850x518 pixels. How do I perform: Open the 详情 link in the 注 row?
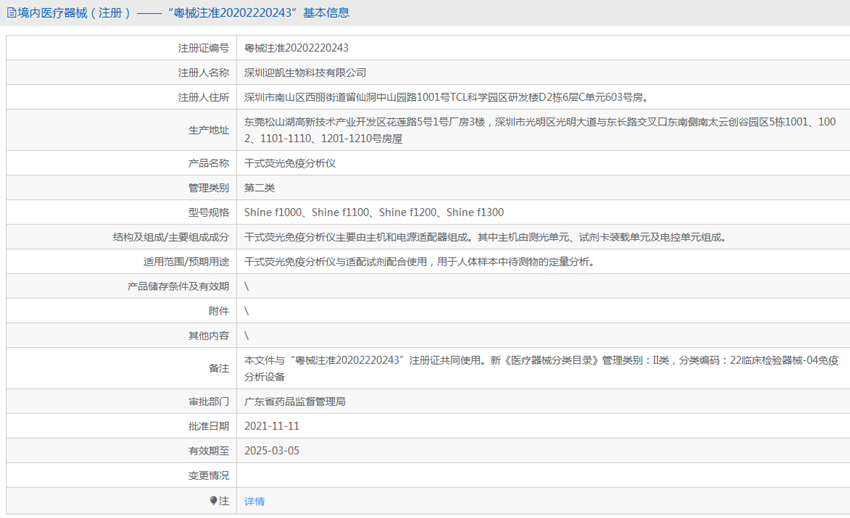(254, 501)
